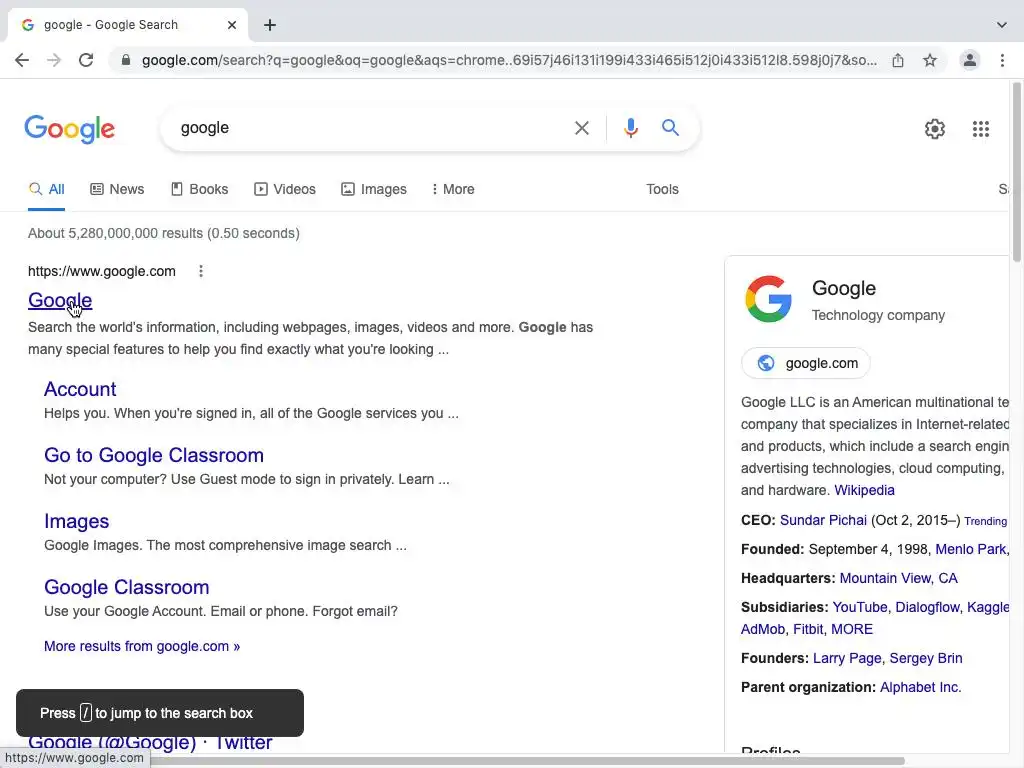Open the Images sitelink result
Image resolution: width=1024 pixels, height=768 pixels.
click(x=76, y=521)
